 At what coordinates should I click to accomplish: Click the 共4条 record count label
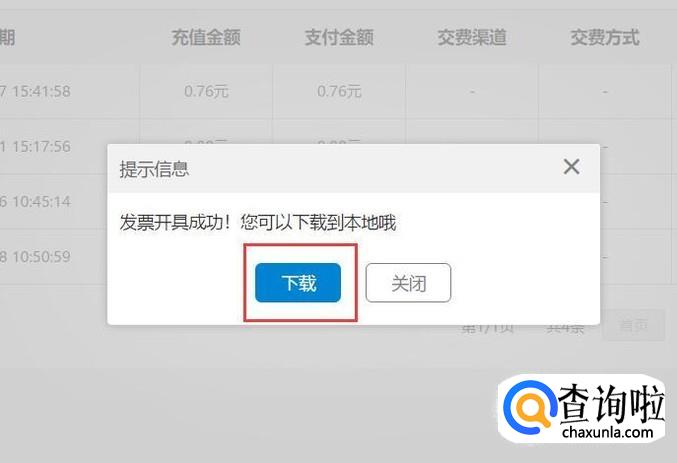pos(565,328)
